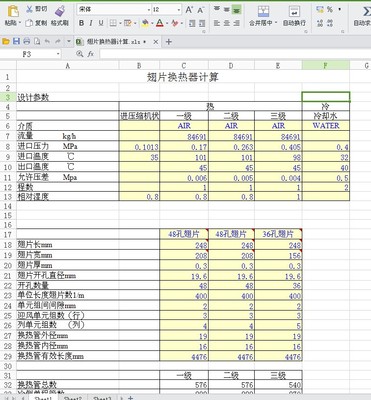The height and width of the screenshot is (400, 371).
Task: Open a new document tab with plus
Action: coord(169,42)
